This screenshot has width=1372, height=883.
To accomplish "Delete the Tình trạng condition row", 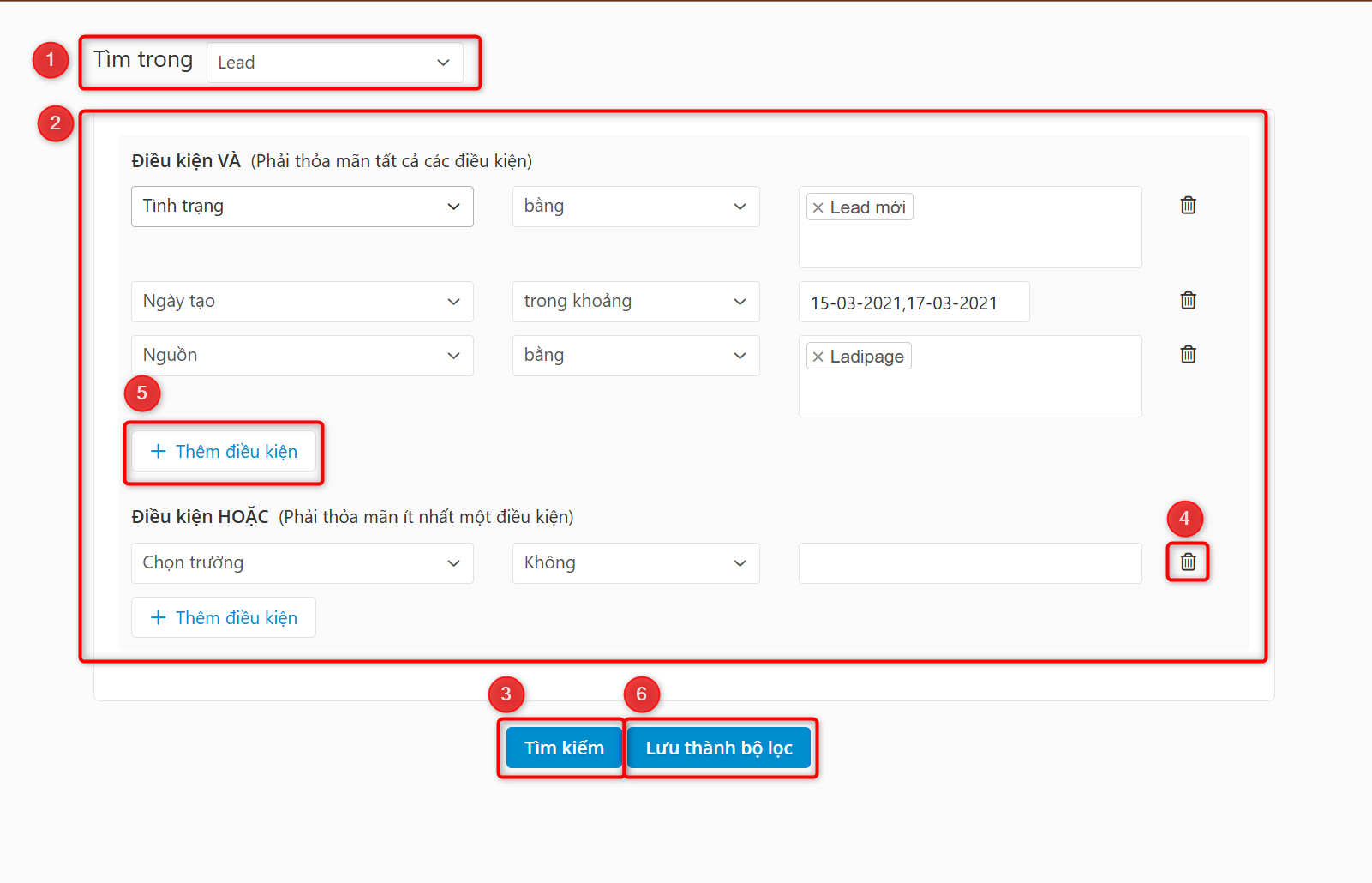I will tap(1188, 206).
